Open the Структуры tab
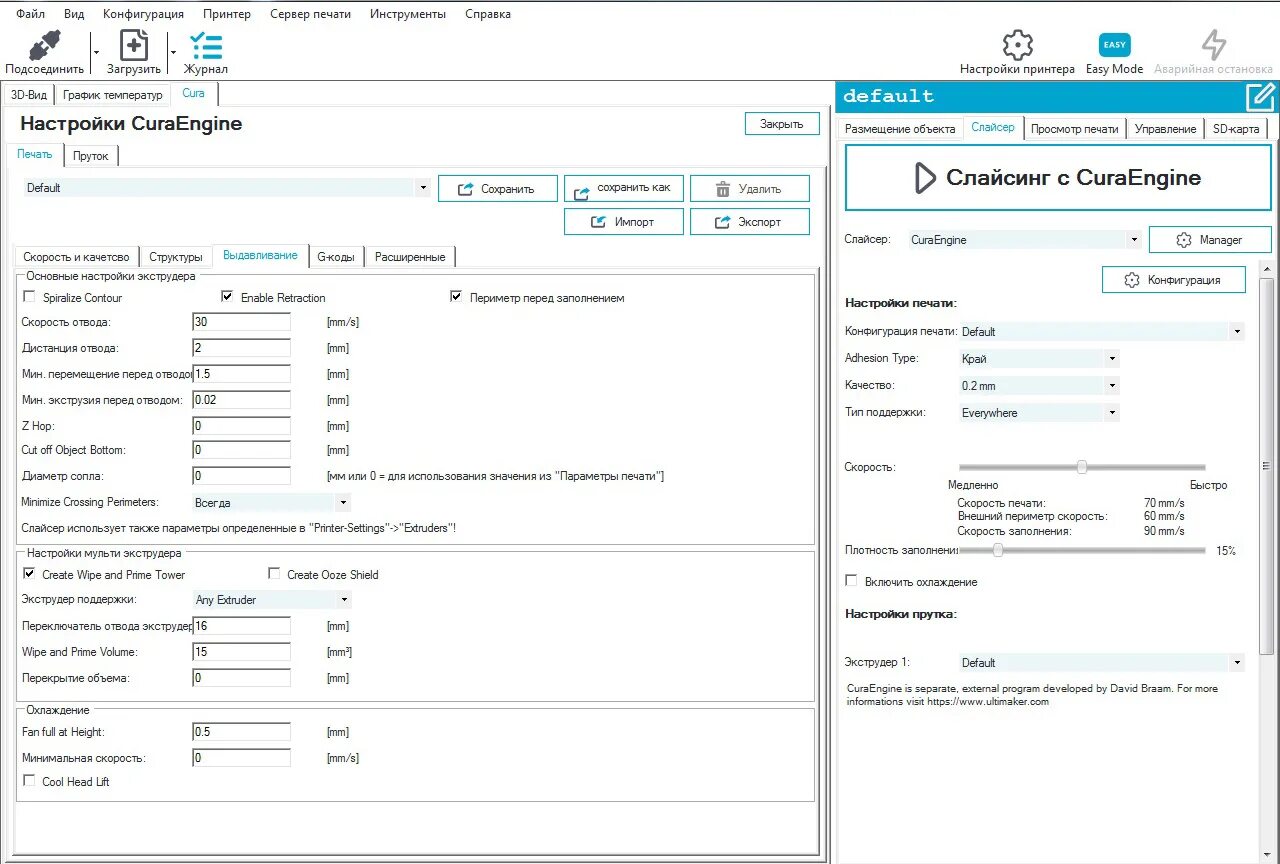The image size is (1280, 864). (175, 257)
